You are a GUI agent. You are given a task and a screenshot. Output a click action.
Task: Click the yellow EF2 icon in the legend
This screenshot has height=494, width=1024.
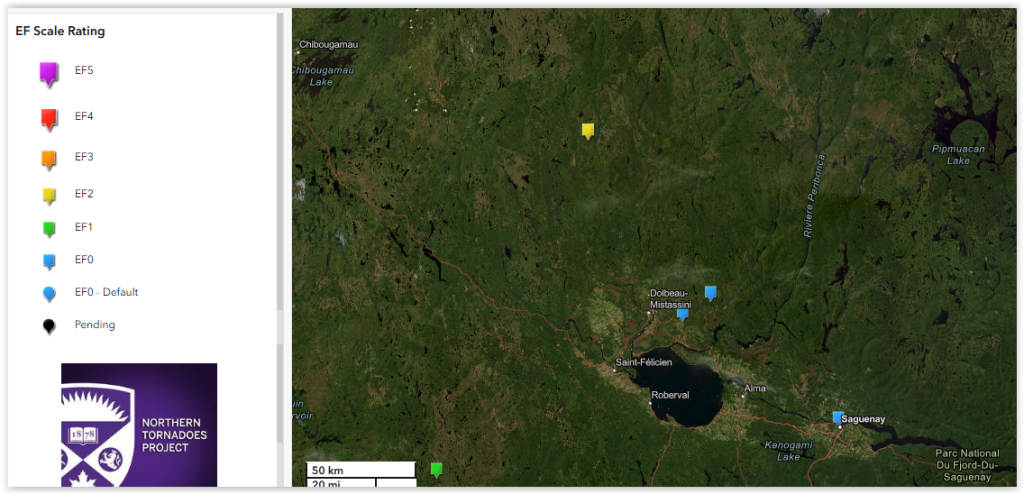(48, 195)
